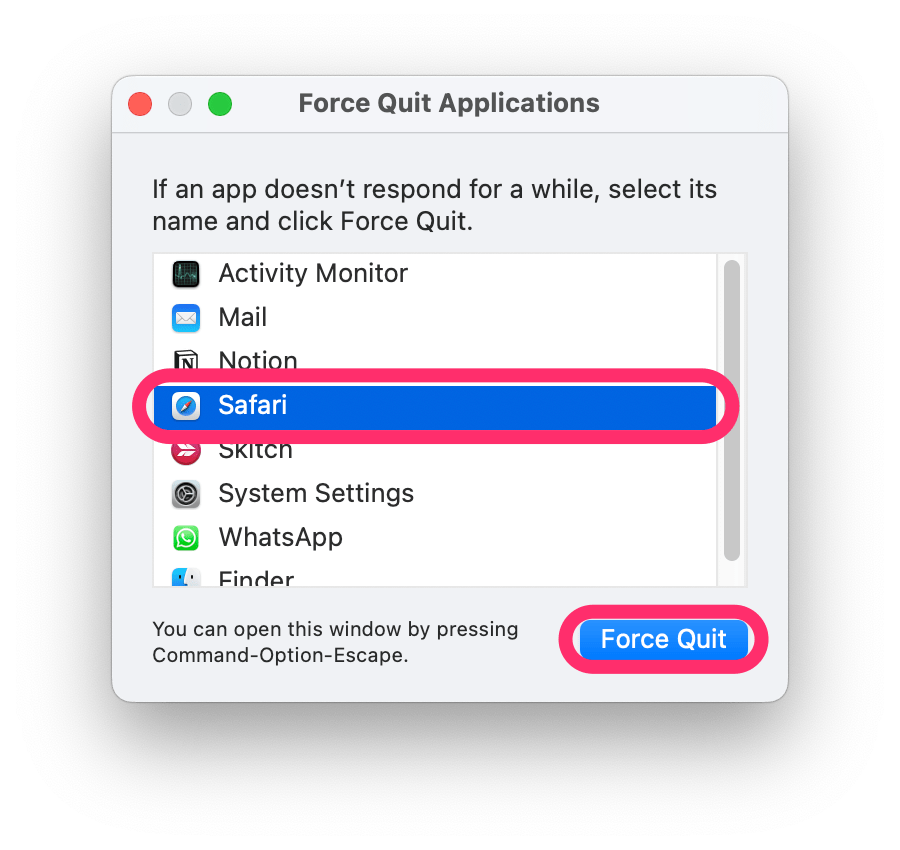900x850 pixels.
Task: Click the Skitch app icon
Action: (x=186, y=451)
